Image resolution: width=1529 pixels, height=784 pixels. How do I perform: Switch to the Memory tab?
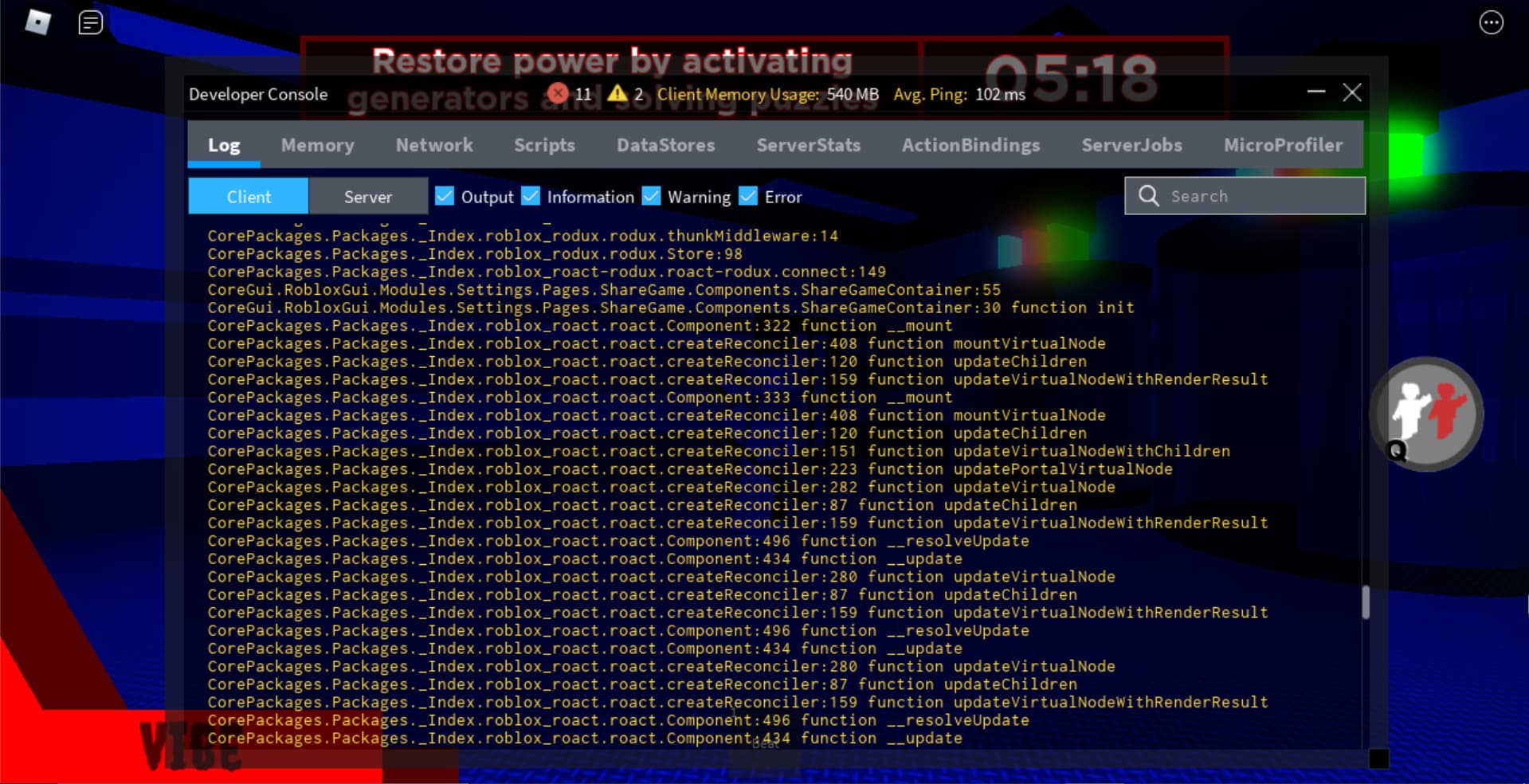tap(317, 145)
